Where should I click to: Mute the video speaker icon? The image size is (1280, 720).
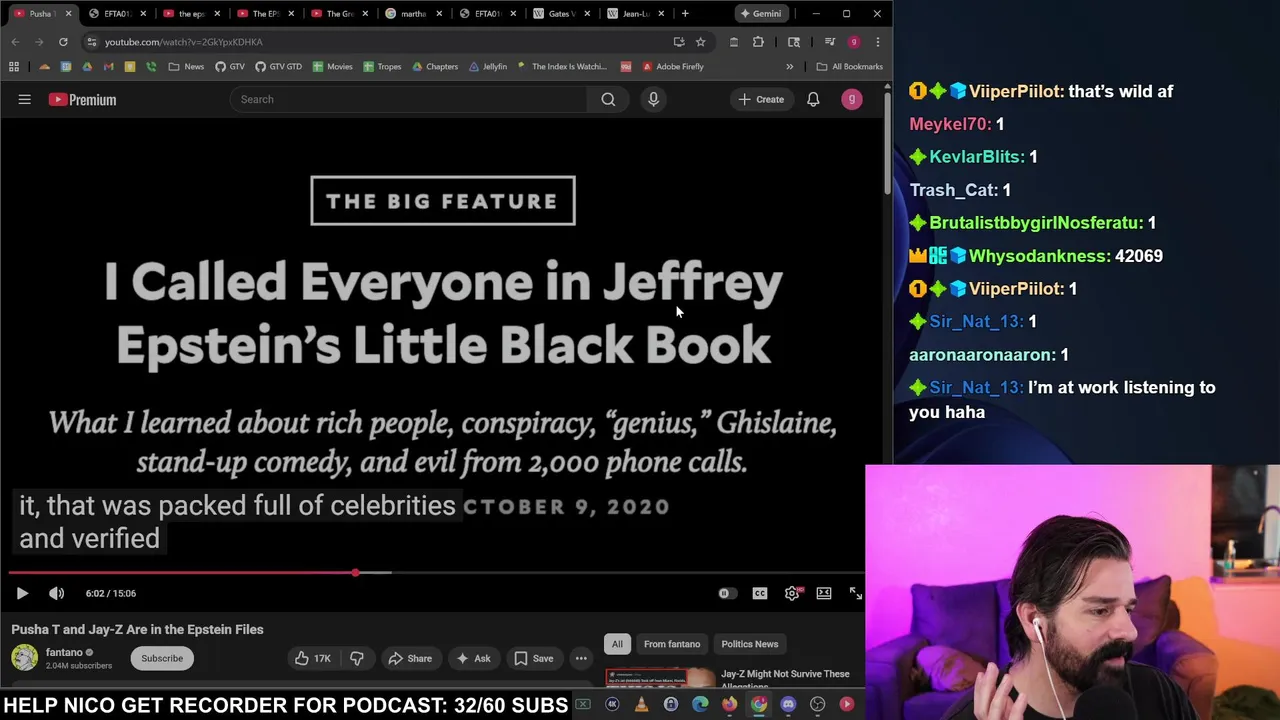[56, 593]
